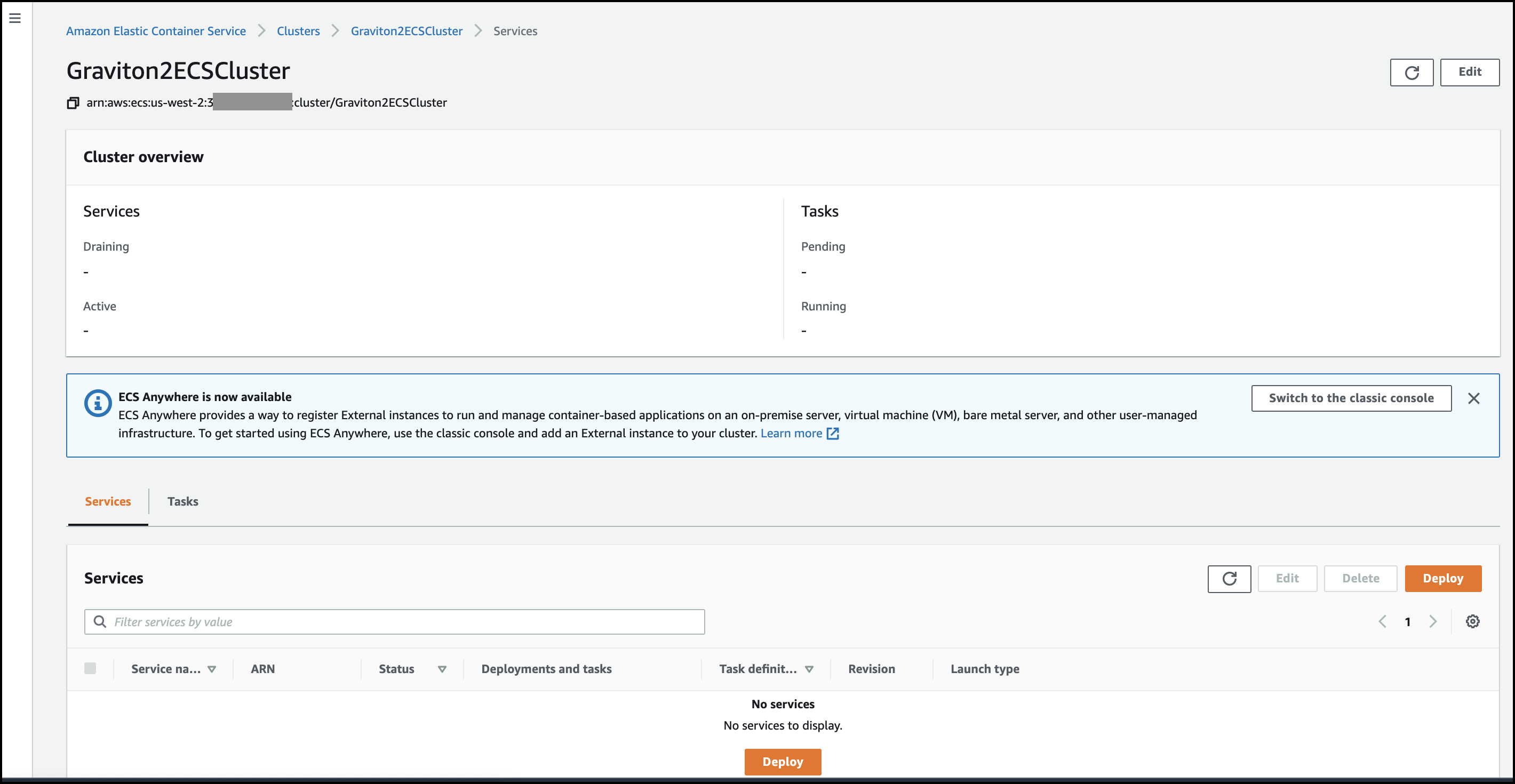The image size is (1515, 784).
Task: Open Amazon Elastic Container Service breadcrumb
Action: 156,31
